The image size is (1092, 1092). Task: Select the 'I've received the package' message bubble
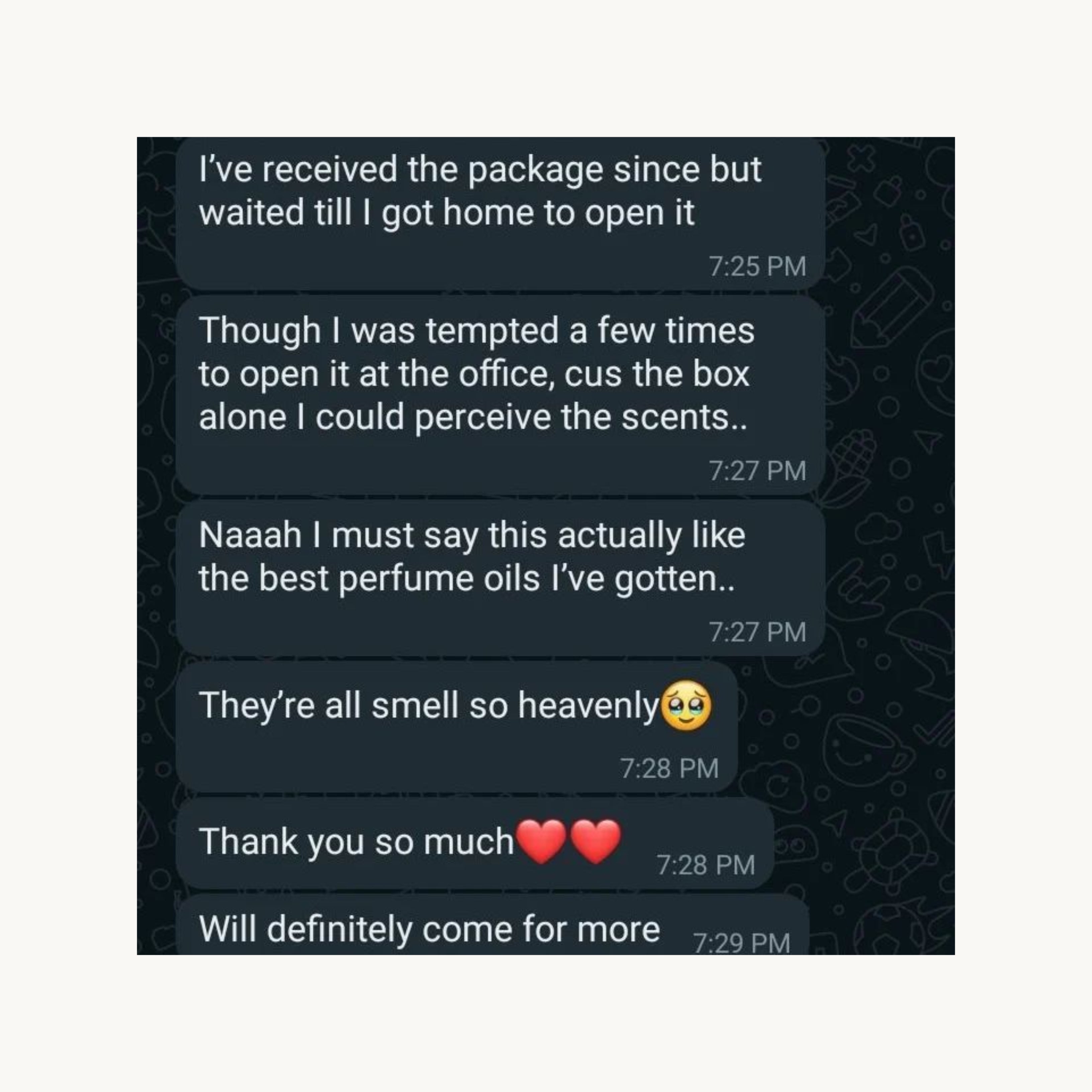tap(501, 214)
